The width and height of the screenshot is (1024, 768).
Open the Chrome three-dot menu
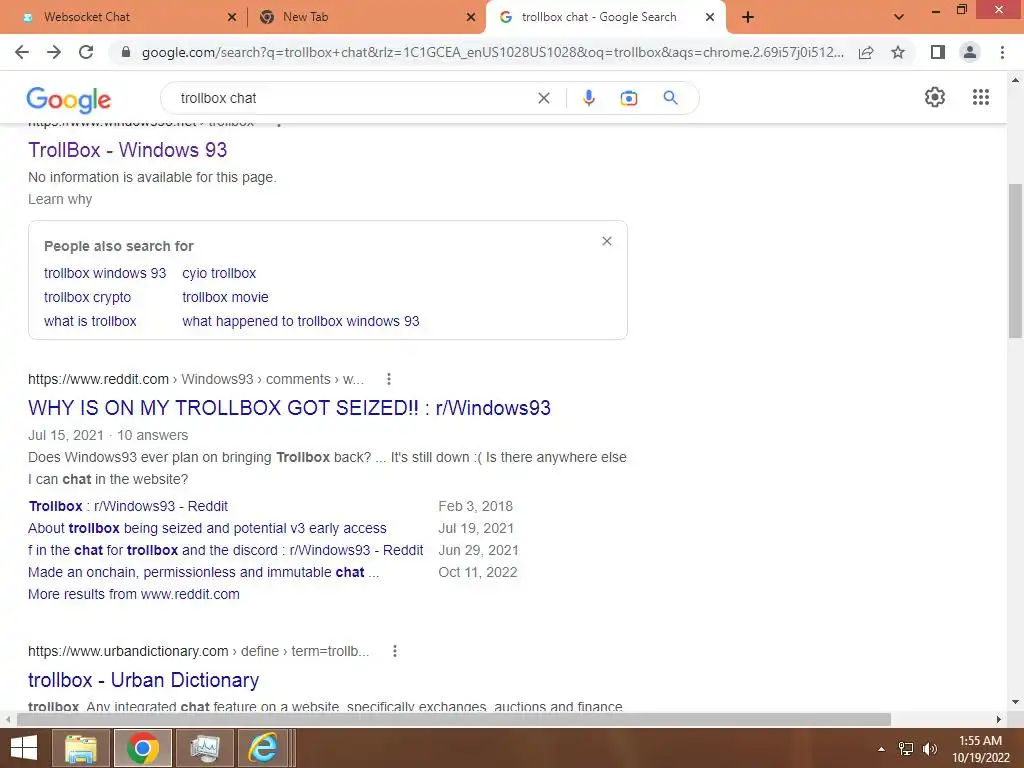click(1002, 52)
